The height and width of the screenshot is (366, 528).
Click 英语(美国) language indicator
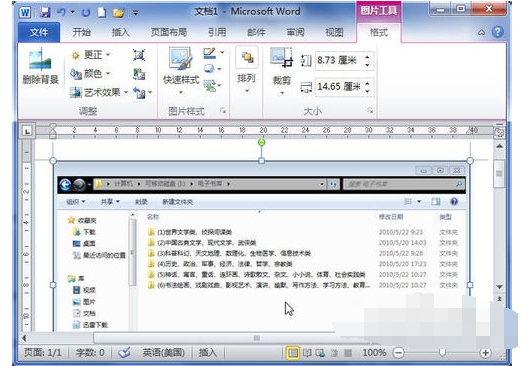[x=163, y=353]
